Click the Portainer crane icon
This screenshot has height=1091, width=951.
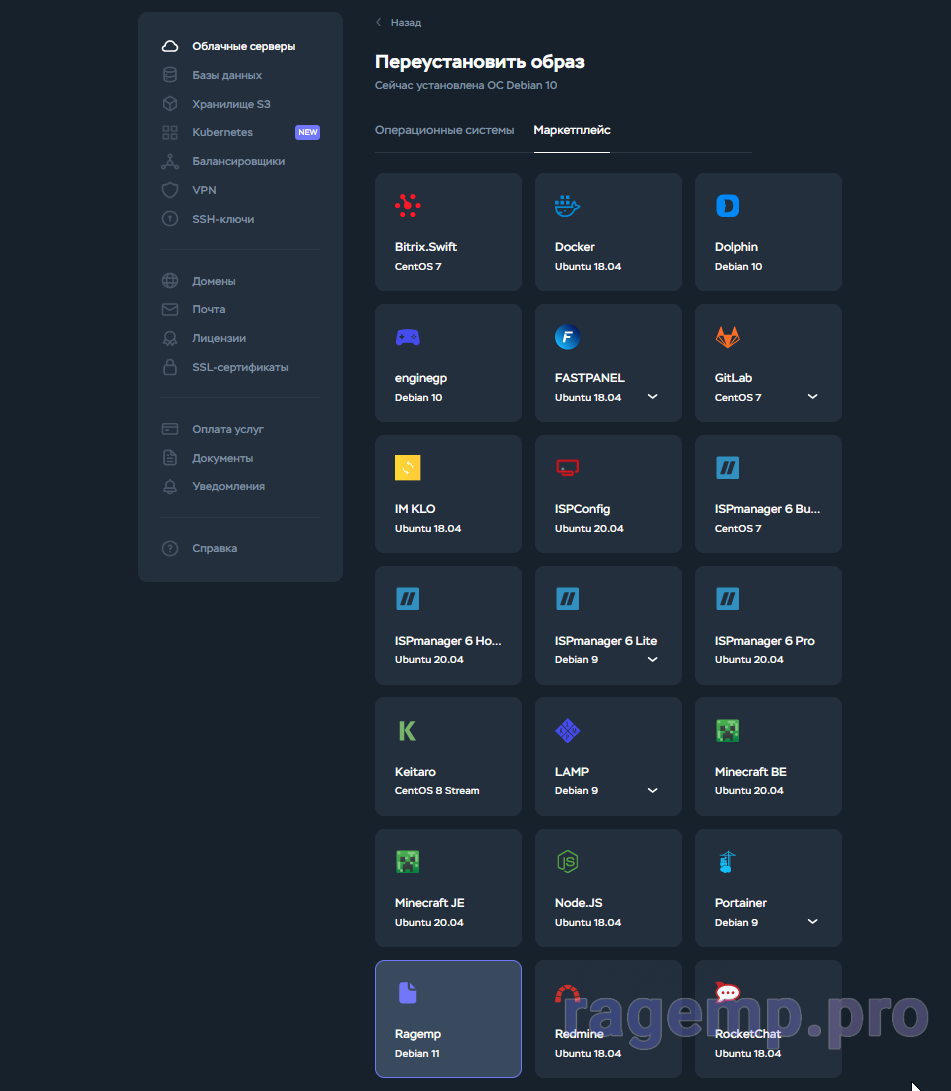point(727,861)
